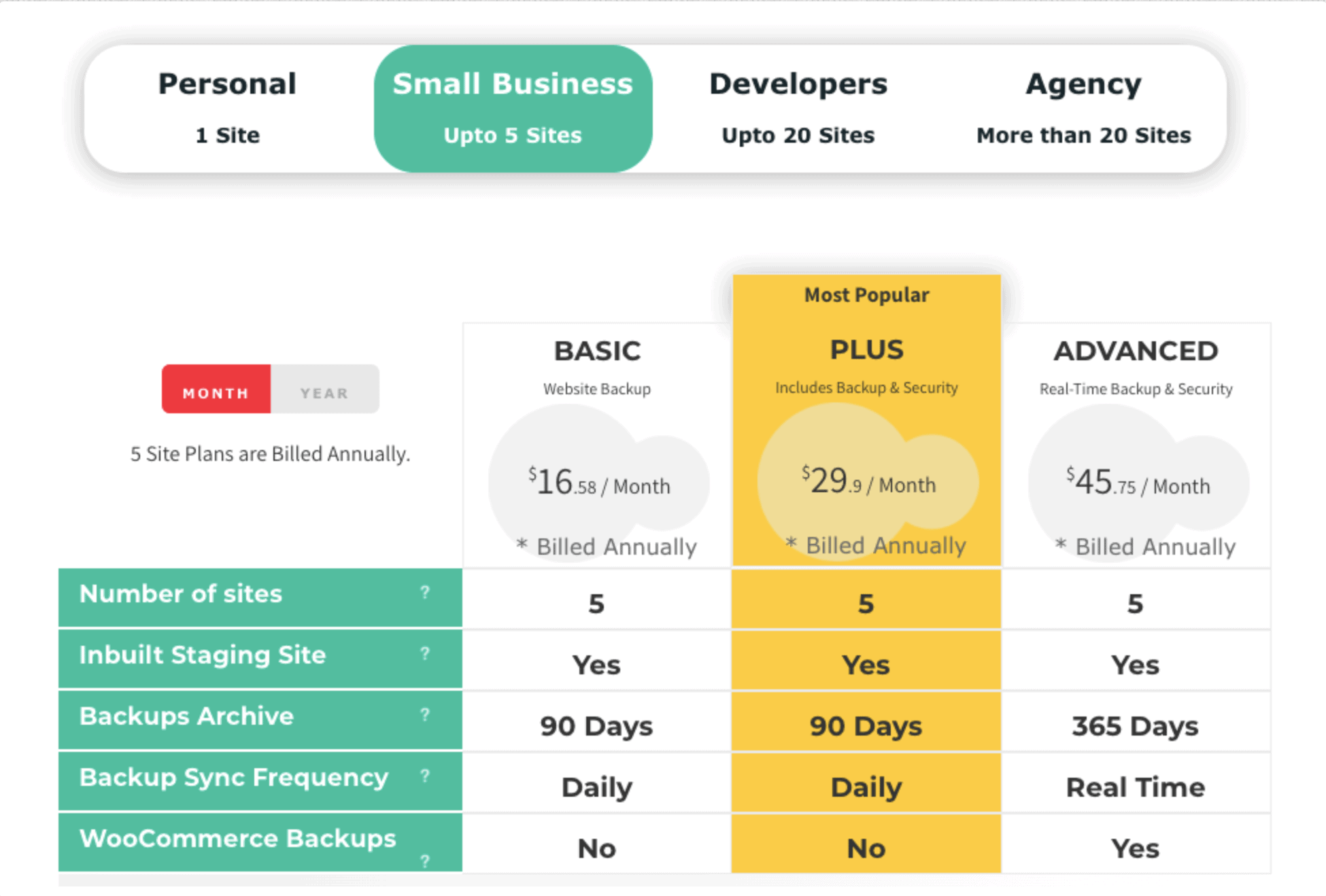Click help icon beside Backups Archive

pos(425,715)
